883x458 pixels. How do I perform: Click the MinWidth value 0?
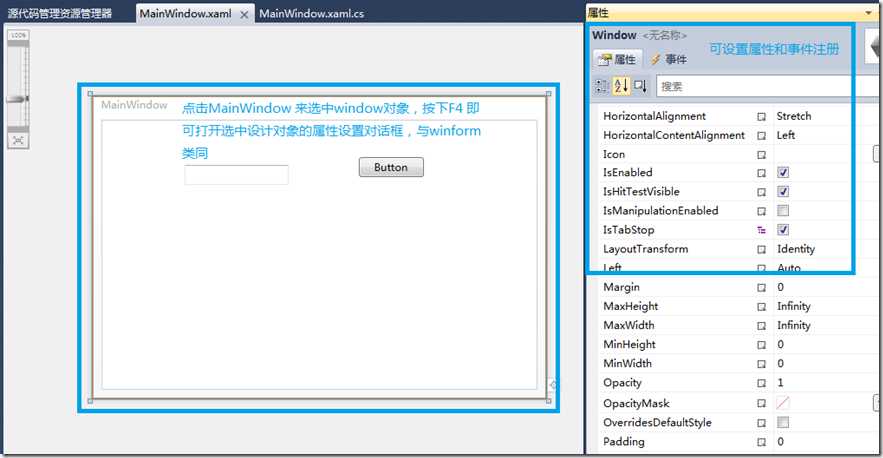tap(781, 363)
